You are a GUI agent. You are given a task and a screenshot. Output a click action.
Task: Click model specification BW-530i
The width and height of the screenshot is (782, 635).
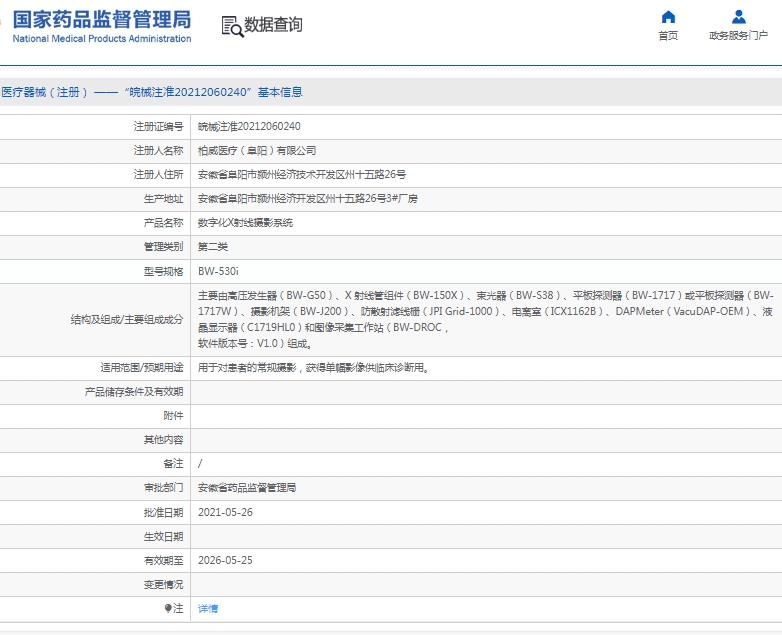[x=218, y=271]
